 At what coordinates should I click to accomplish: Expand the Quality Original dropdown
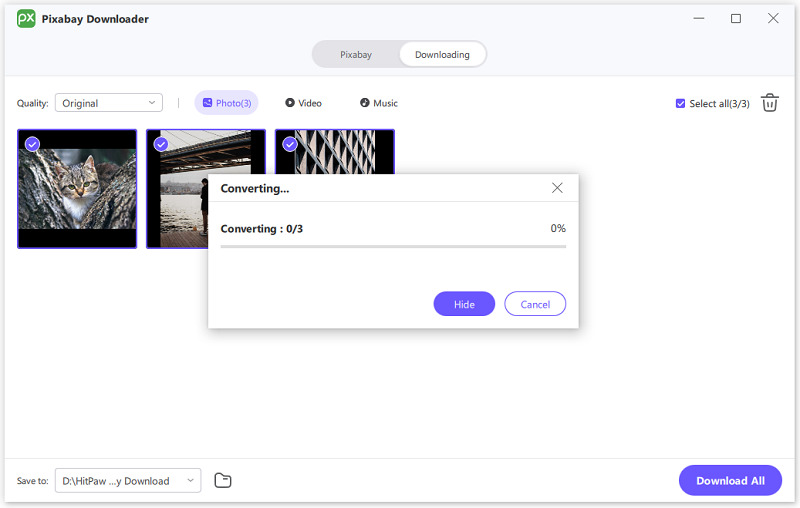pos(109,103)
